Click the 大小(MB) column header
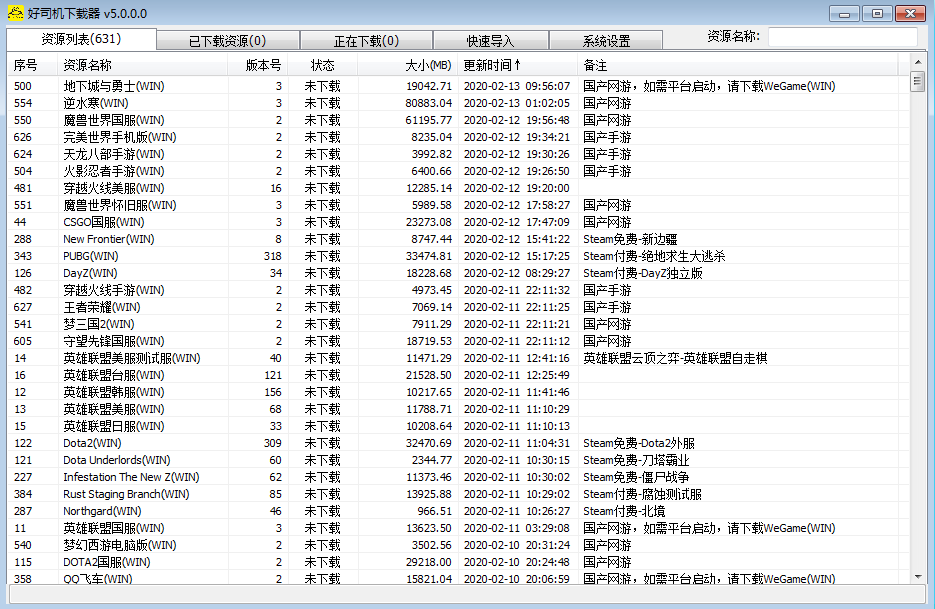The image size is (935, 609). coord(408,65)
